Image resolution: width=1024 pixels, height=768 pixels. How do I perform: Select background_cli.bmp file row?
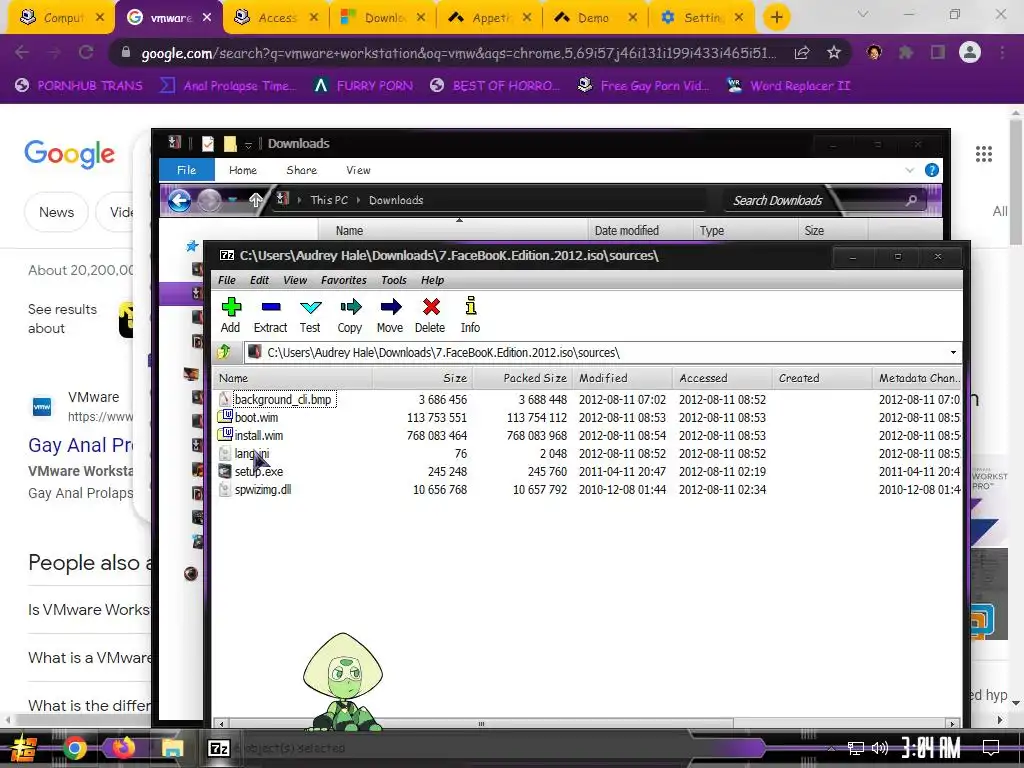point(588,400)
